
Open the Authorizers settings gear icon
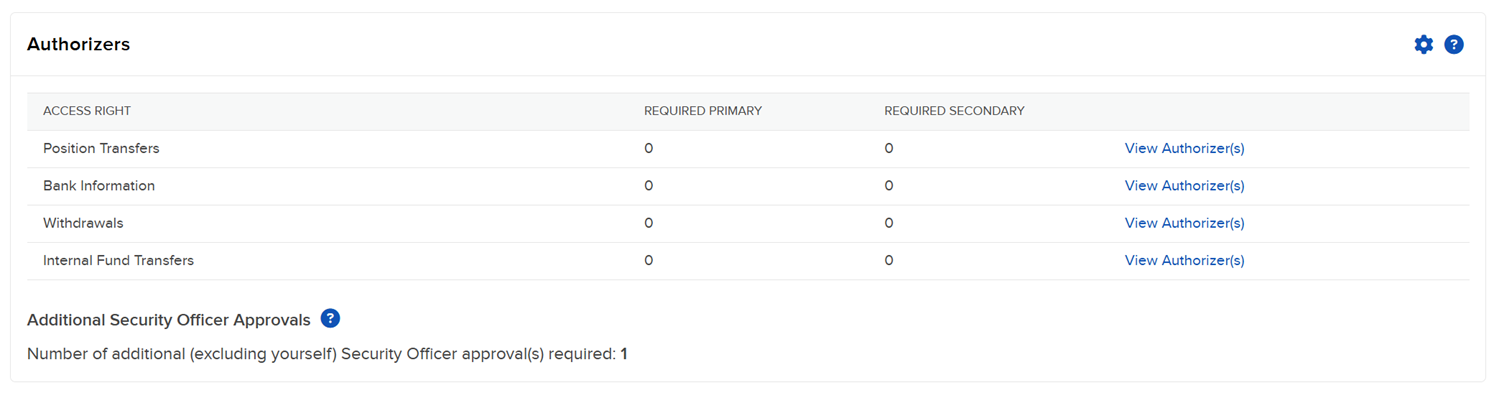pos(1423,44)
